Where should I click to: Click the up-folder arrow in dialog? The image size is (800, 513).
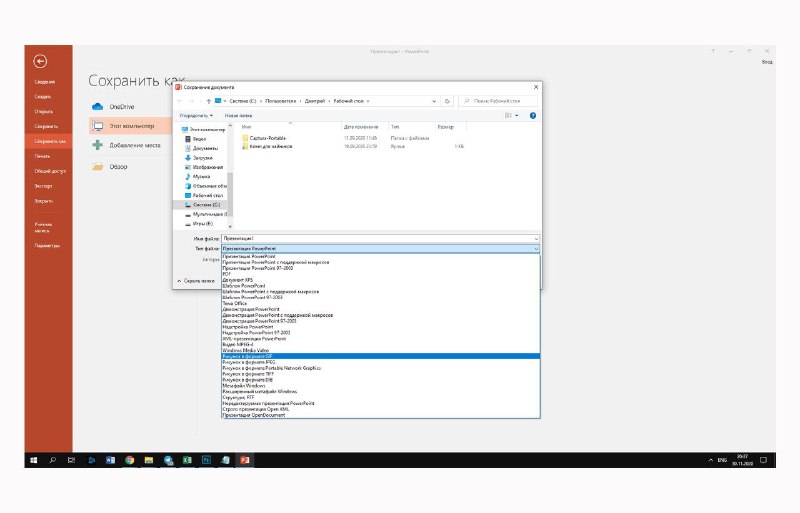click(x=208, y=101)
